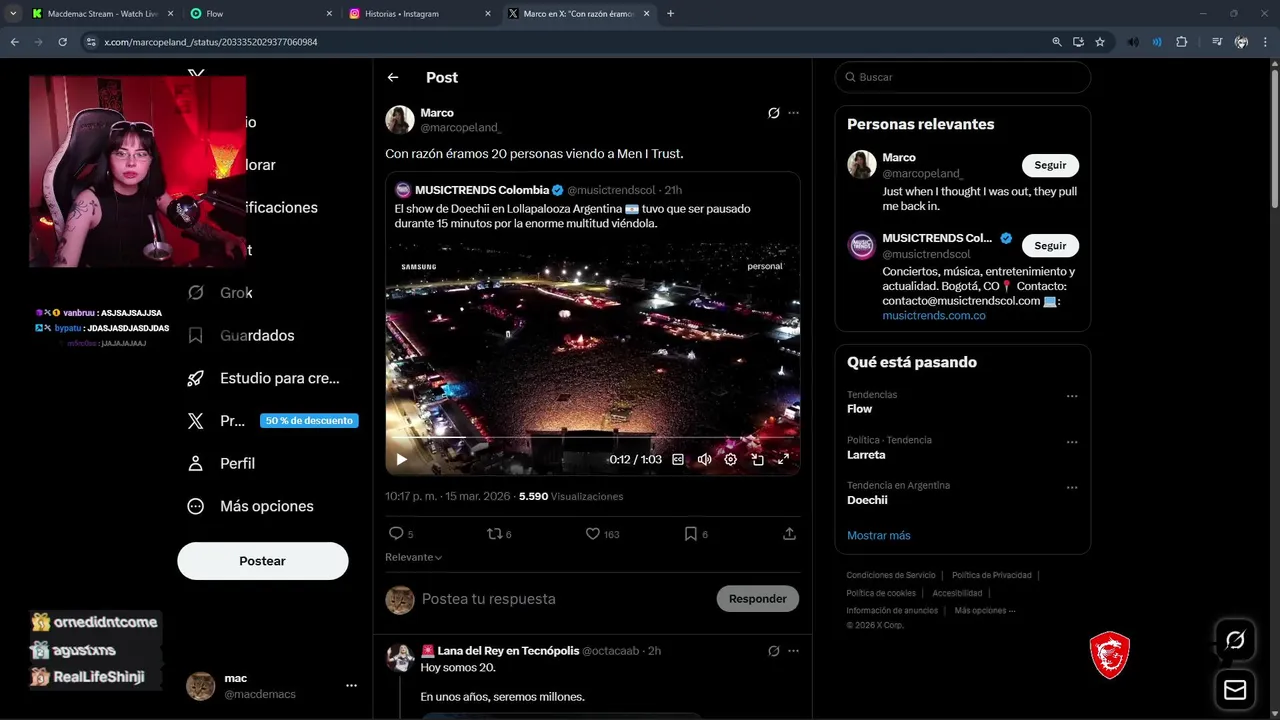Open the browser extensions puzzle icon
This screenshot has width=1280, height=720.
(1182, 42)
